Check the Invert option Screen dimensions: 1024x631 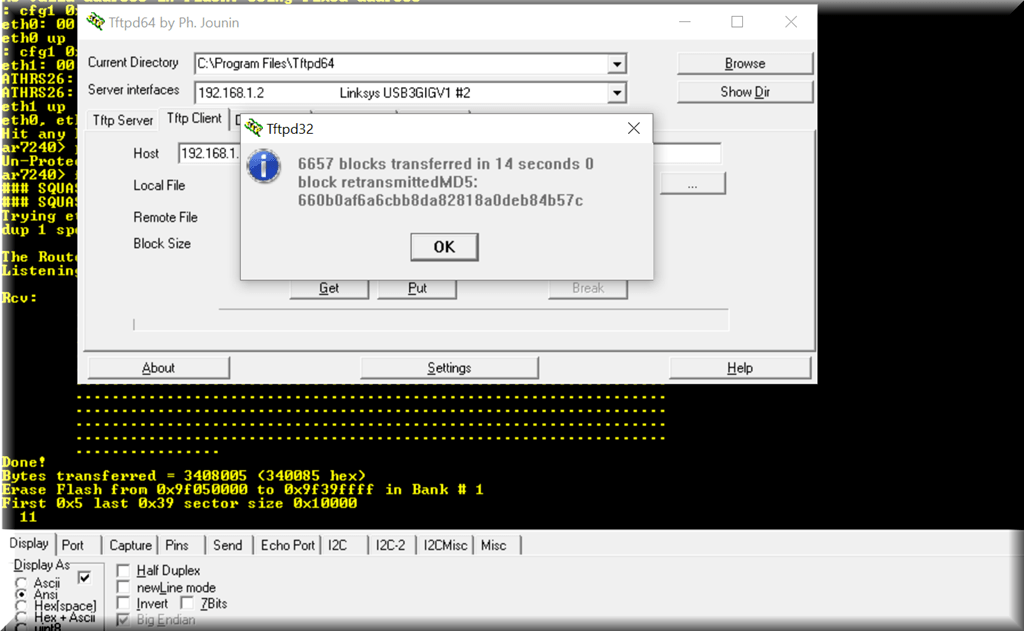123,604
